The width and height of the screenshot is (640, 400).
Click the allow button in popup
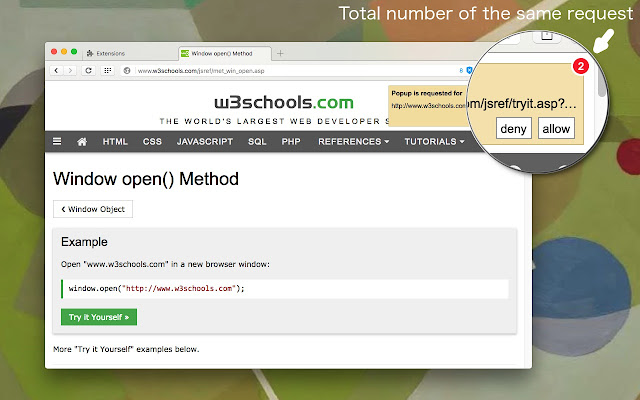(556, 129)
